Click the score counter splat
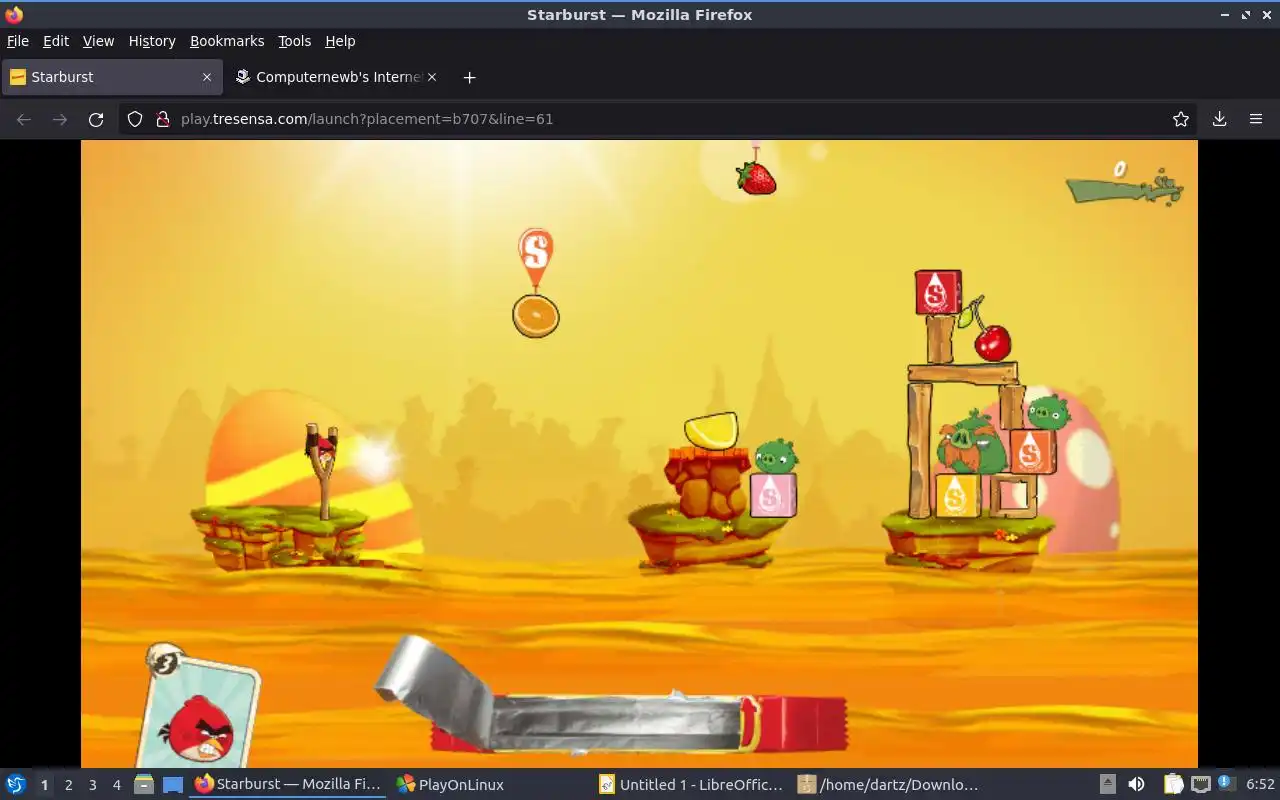This screenshot has width=1280, height=800. click(x=1125, y=183)
